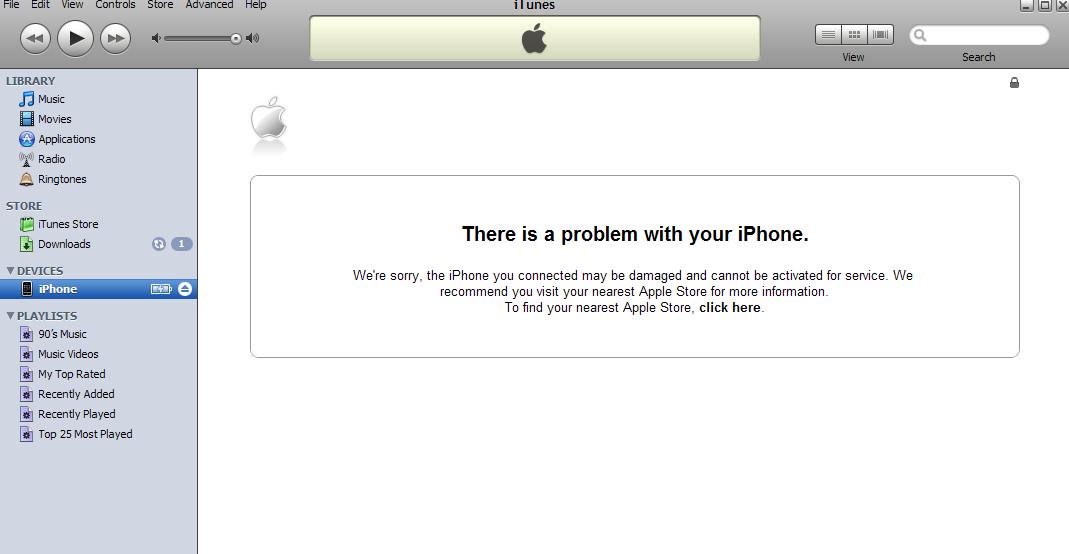Screen dimensions: 1069x554
Task: Switch to grid view
Action: tap(854, 34)
